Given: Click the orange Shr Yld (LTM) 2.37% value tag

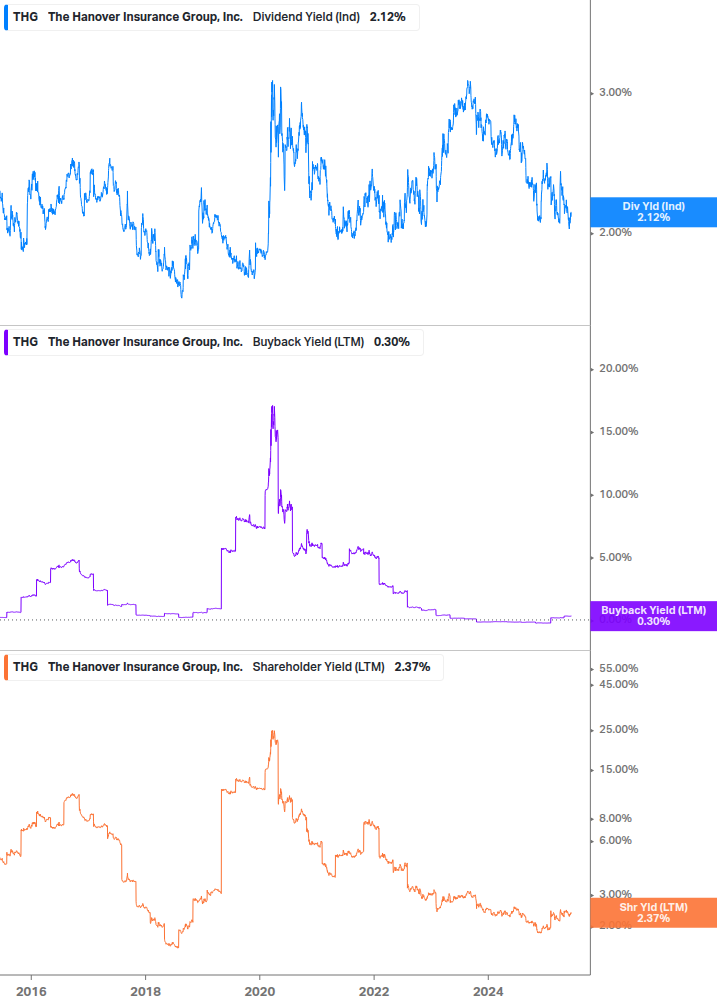Looking at the screenshot, I should pyautogui.click(x=654, y=913).
